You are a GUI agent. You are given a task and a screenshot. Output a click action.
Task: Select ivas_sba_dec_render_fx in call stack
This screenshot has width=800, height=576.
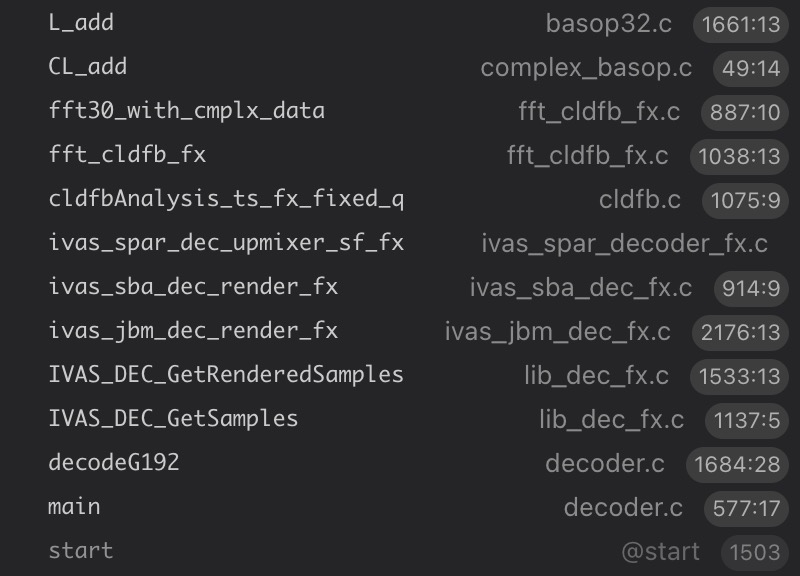pyautogui.click(x=193, y=287)
